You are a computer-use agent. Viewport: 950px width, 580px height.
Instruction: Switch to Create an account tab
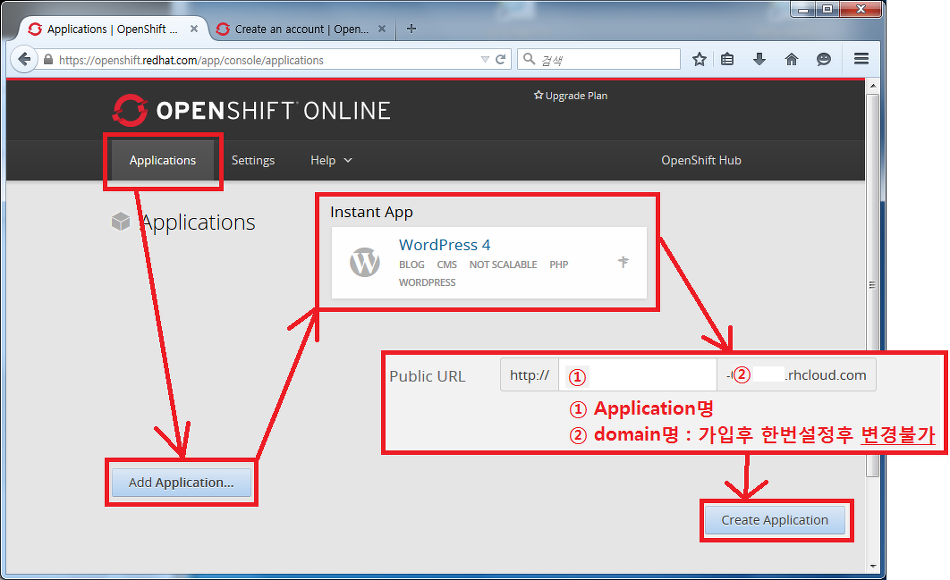[301, 29]
